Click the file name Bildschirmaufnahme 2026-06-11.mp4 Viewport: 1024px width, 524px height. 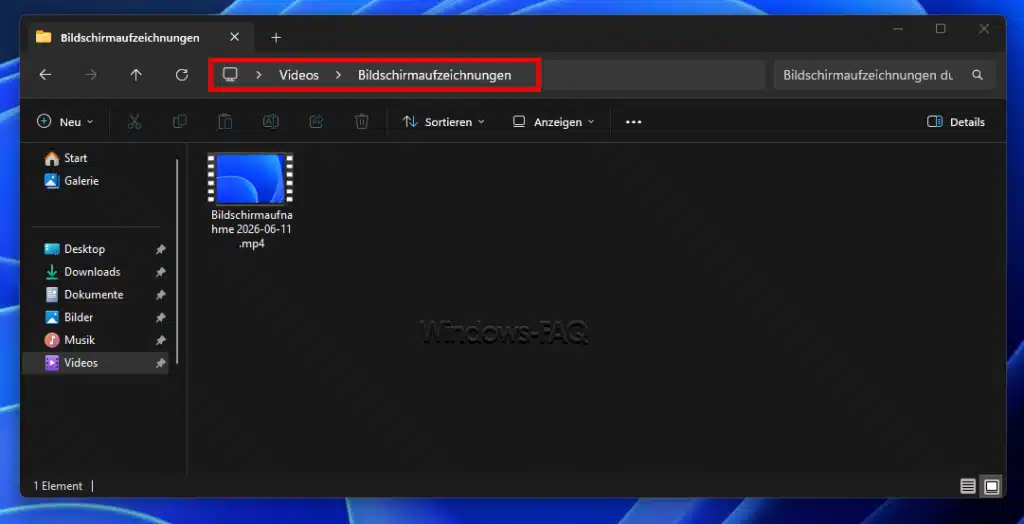(x=251, y=229)
